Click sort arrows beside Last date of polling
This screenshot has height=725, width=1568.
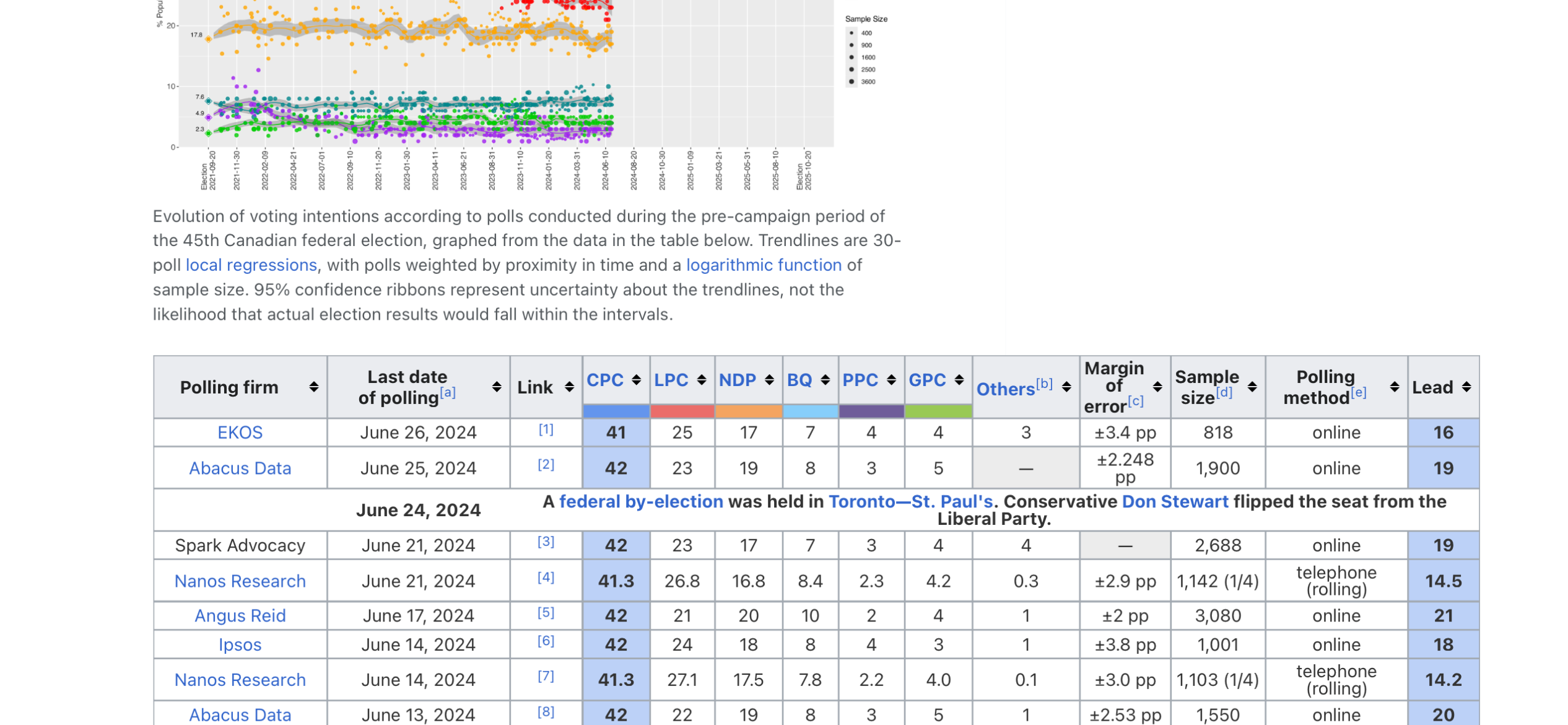497,387
